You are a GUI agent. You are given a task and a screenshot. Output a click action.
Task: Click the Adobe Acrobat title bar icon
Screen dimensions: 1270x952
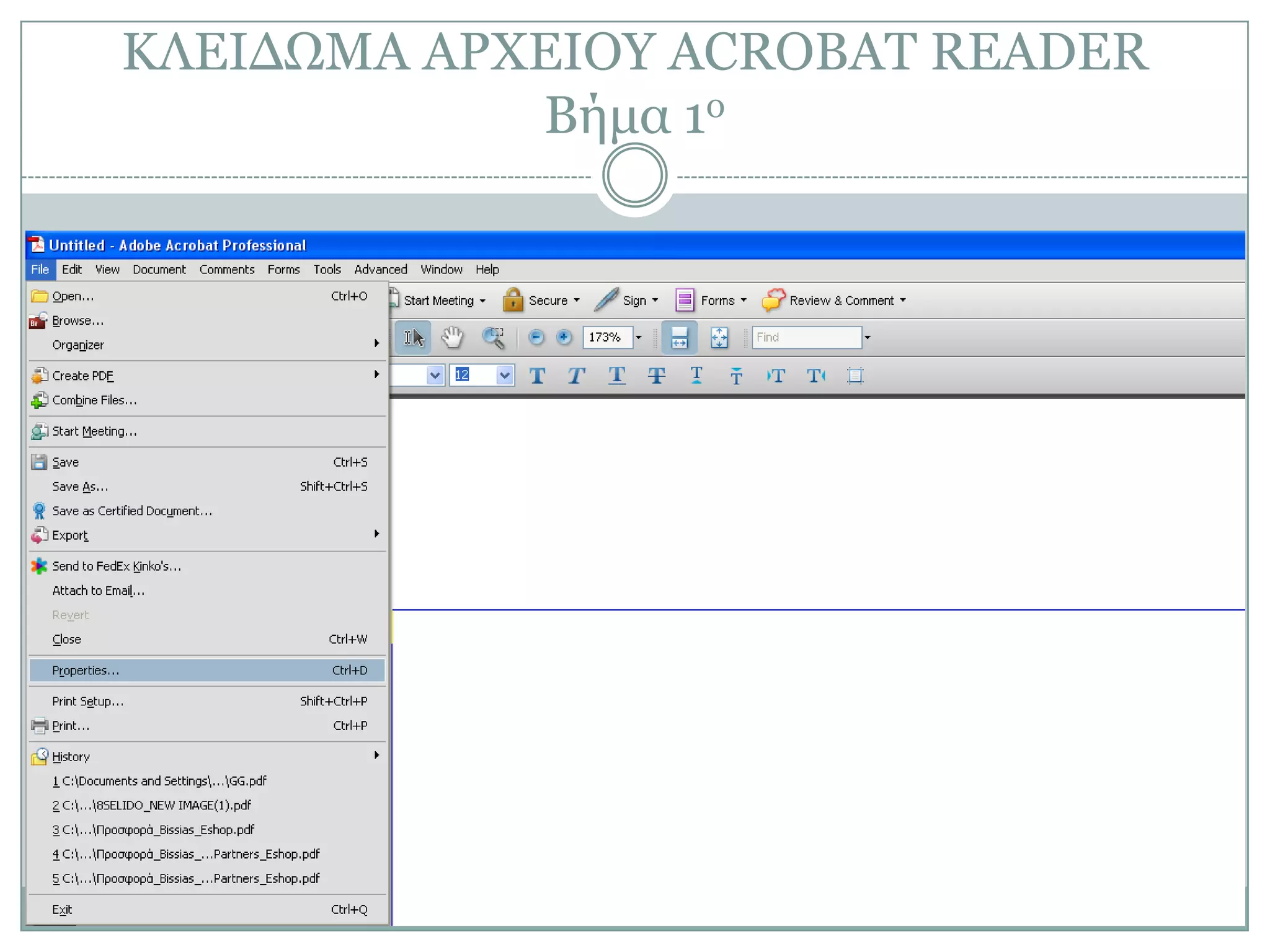[37, 245]
